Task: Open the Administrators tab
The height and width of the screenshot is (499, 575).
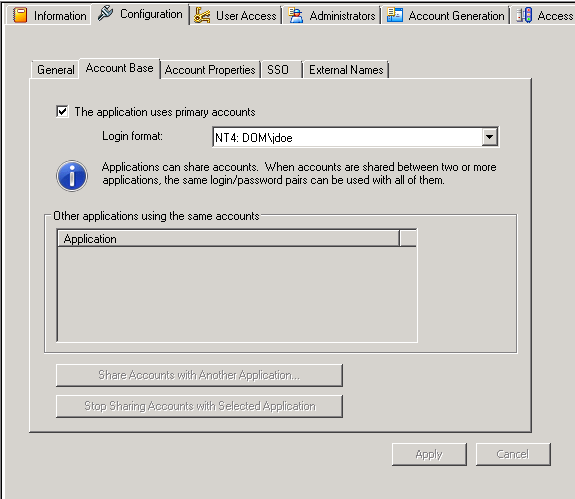Action: click(x=332, y=16)
